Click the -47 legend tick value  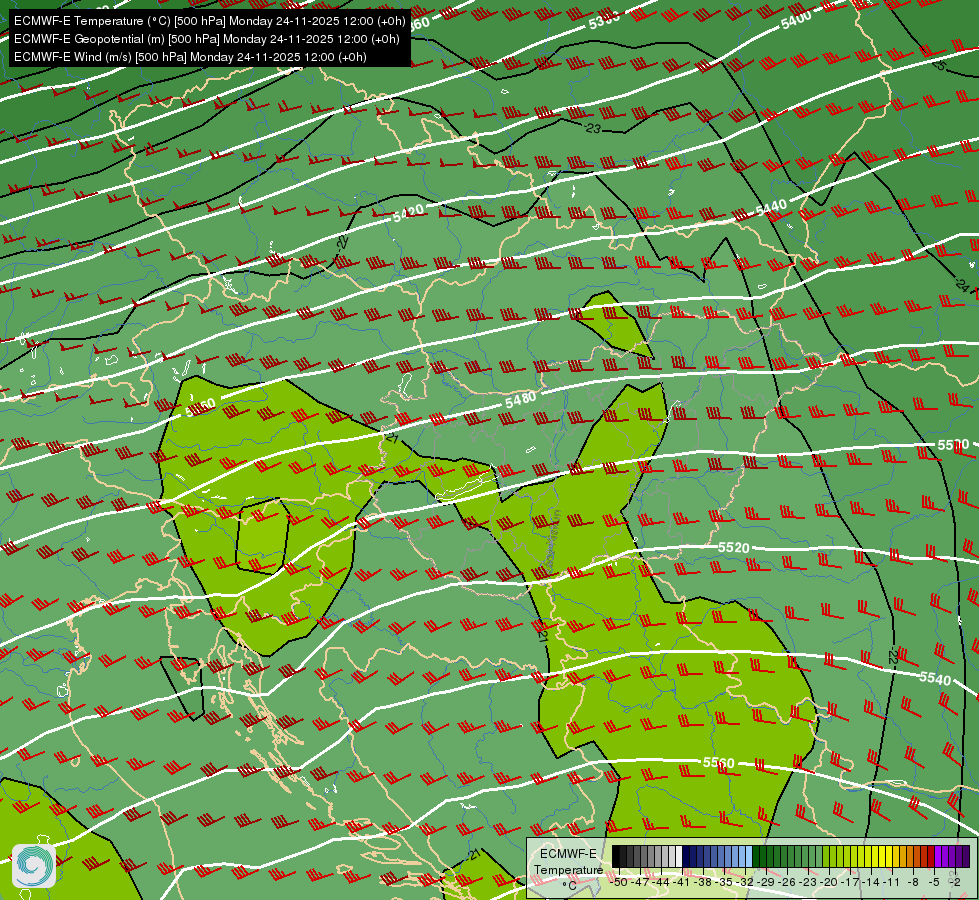[641, 883]
